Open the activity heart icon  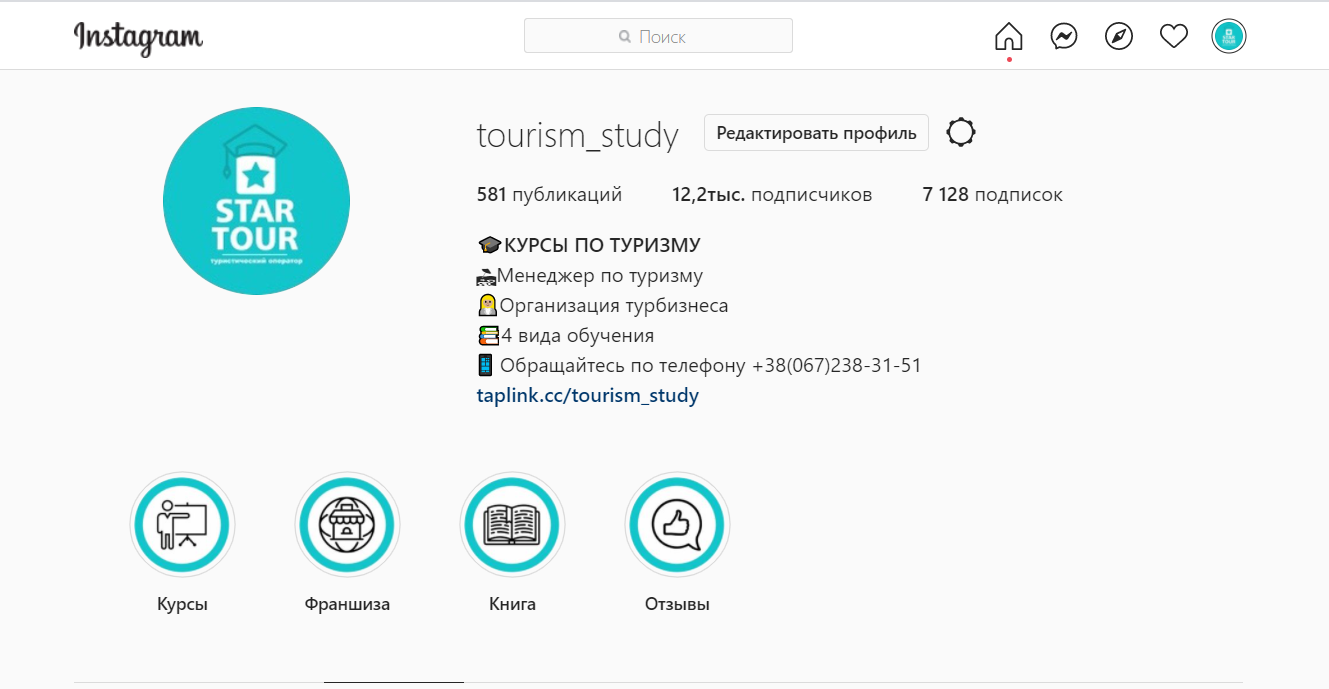1174,37
